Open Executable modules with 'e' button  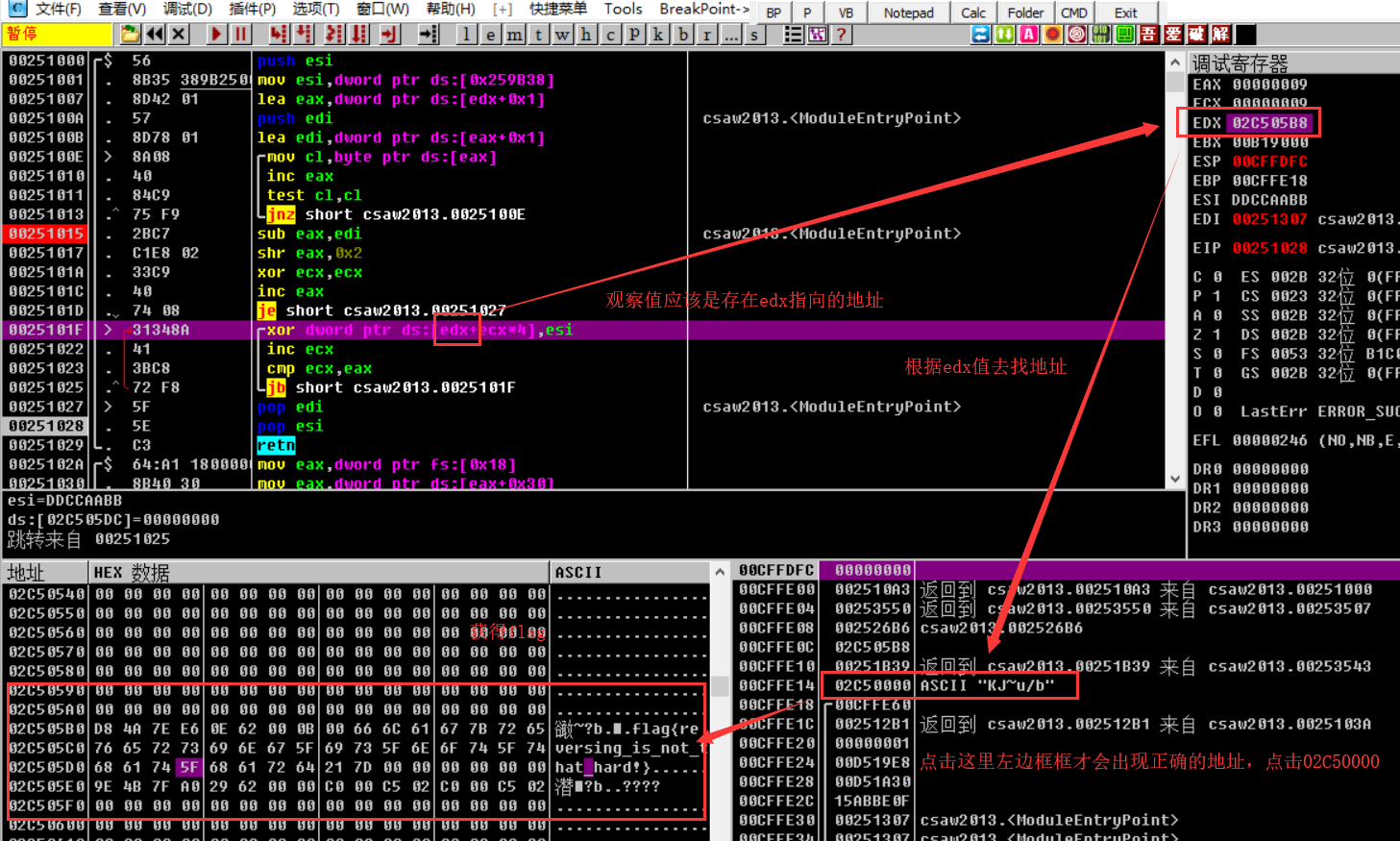coord(490,35)
